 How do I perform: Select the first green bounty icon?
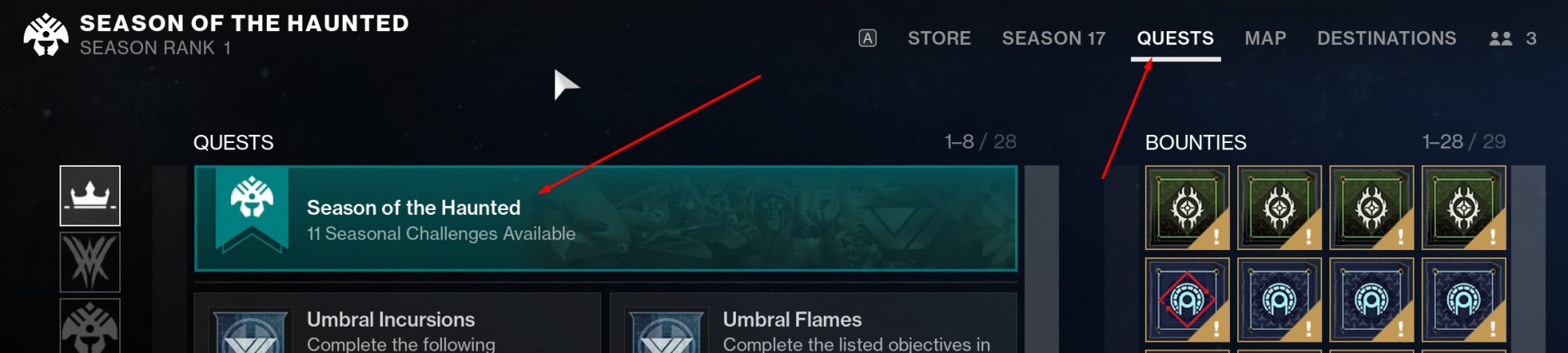1187,208
